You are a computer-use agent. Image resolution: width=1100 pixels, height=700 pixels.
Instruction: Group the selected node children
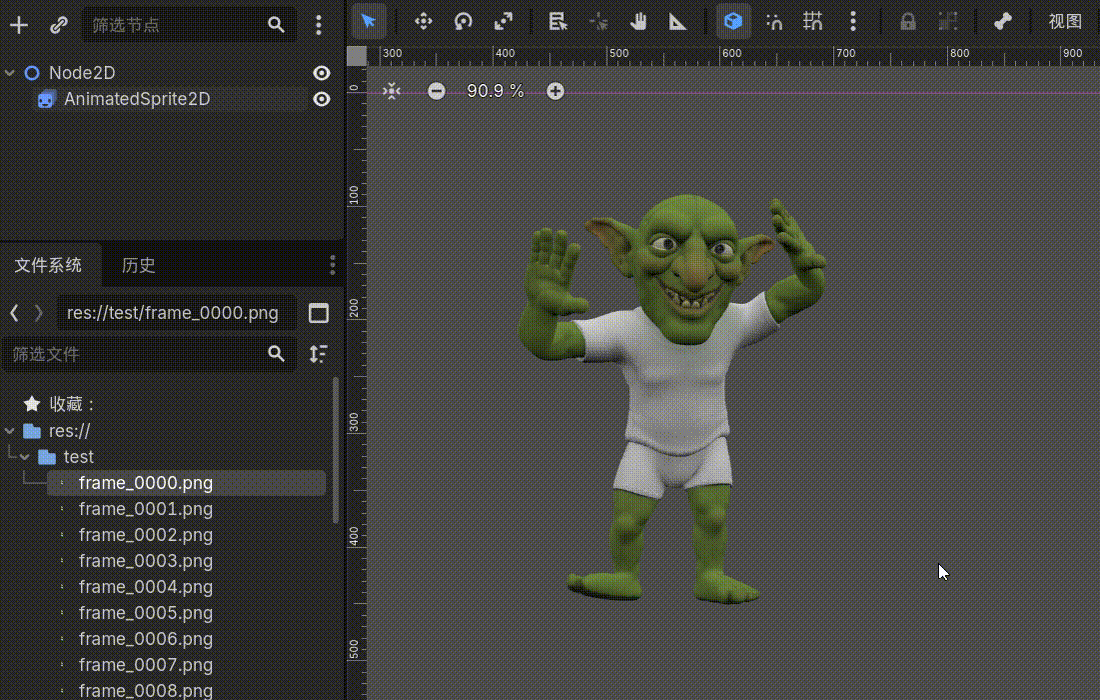tap(948, 22)
